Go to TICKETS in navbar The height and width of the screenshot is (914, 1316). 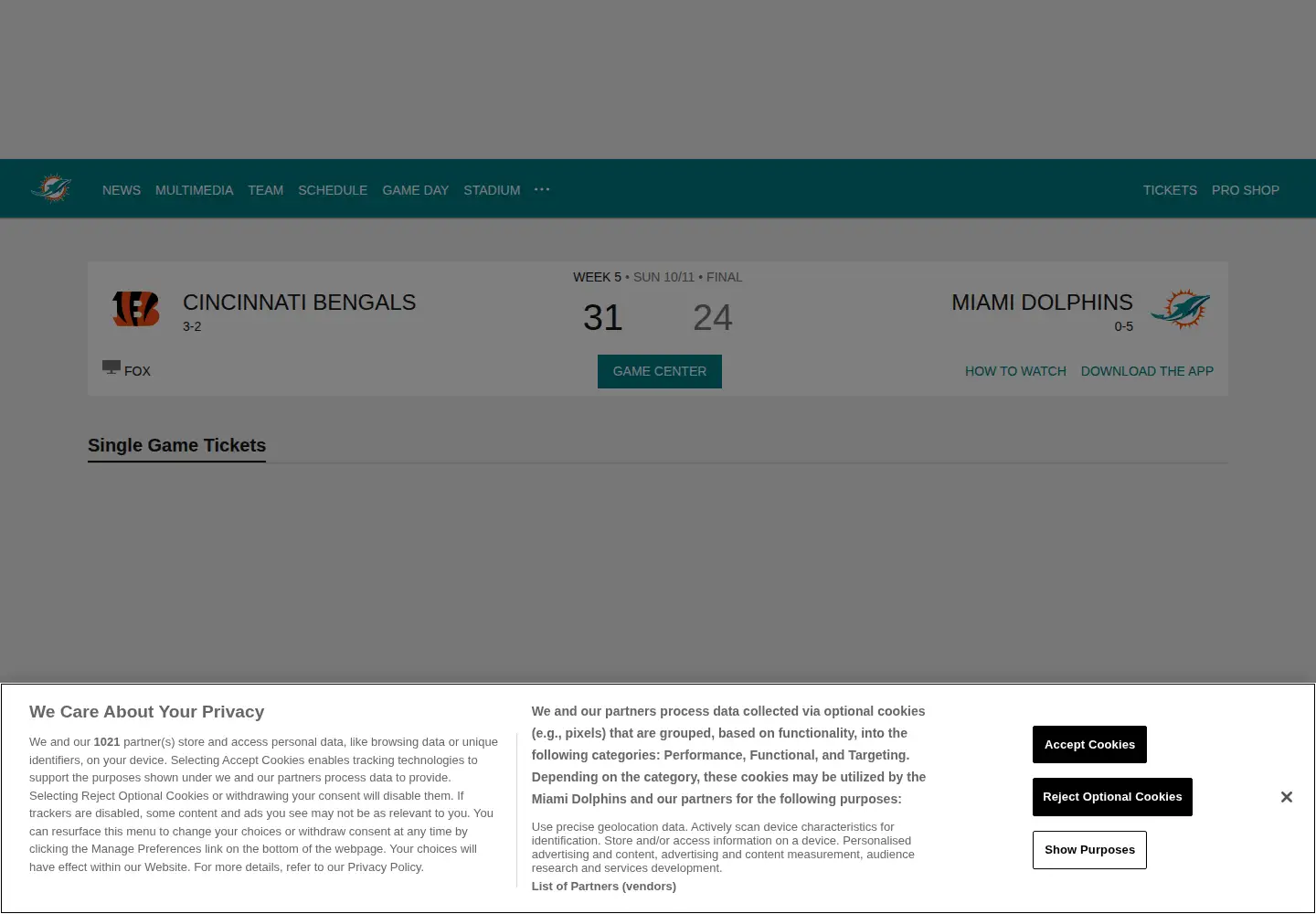pyautogui.click(x=1170, y=190)
